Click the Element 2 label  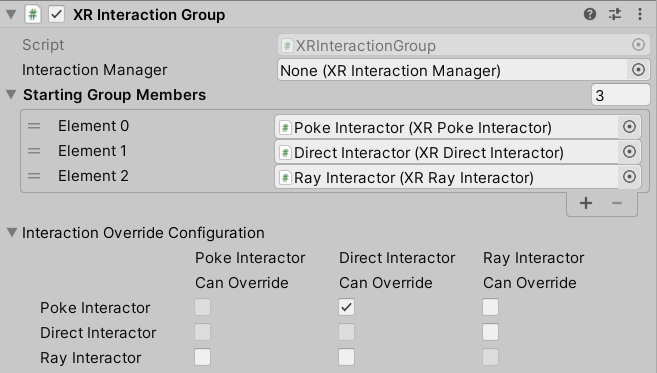tap(93, 176)
